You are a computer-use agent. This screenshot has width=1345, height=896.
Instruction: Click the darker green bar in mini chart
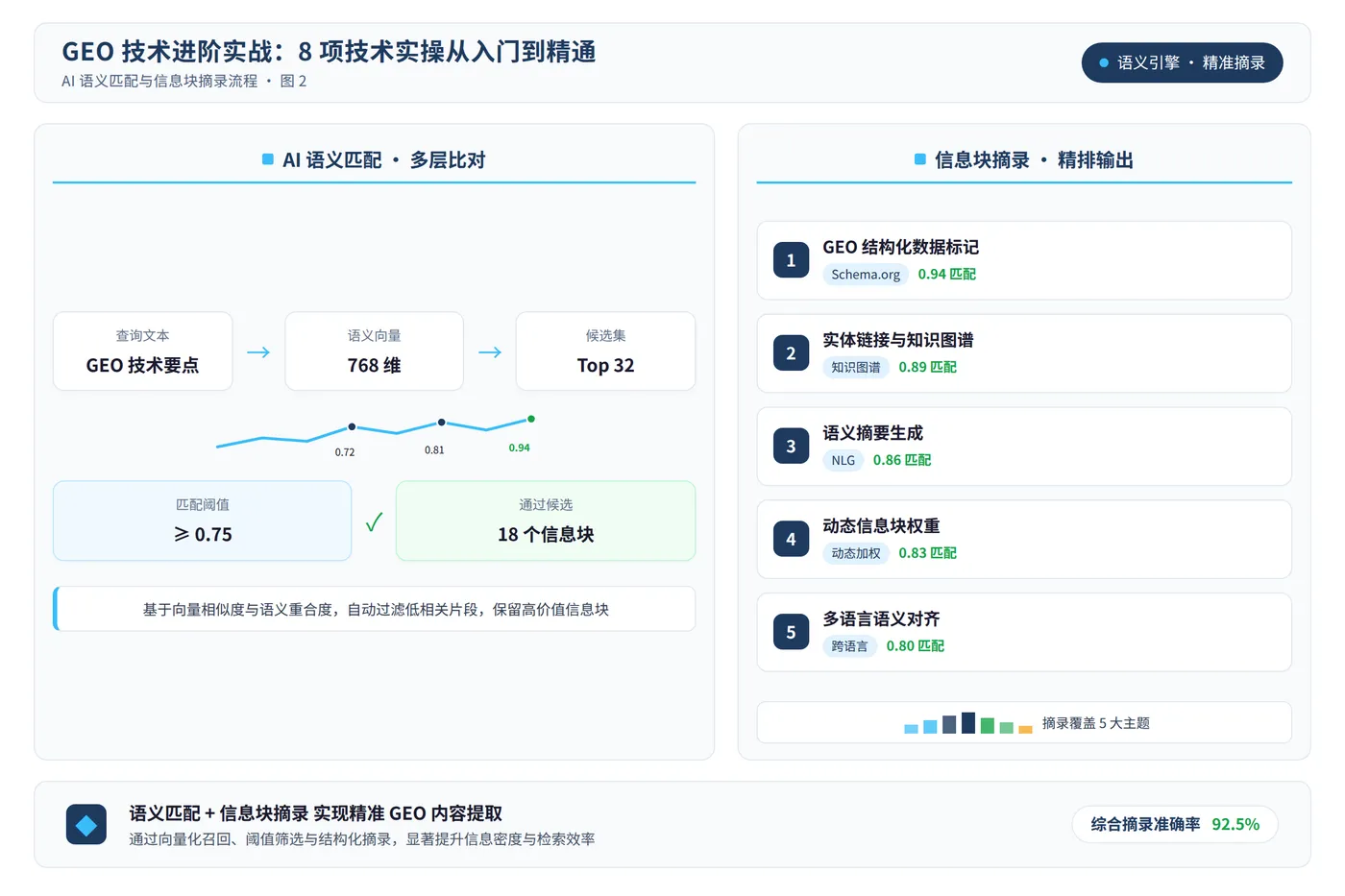tap(988, 726)
